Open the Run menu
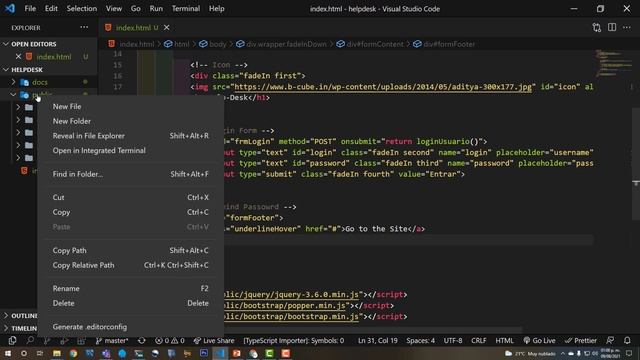 pos(156,8)
